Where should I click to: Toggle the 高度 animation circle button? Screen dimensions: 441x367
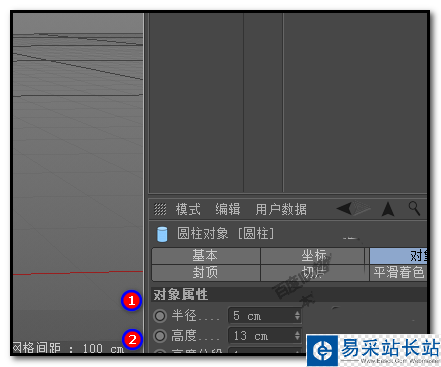pos(160,336)
